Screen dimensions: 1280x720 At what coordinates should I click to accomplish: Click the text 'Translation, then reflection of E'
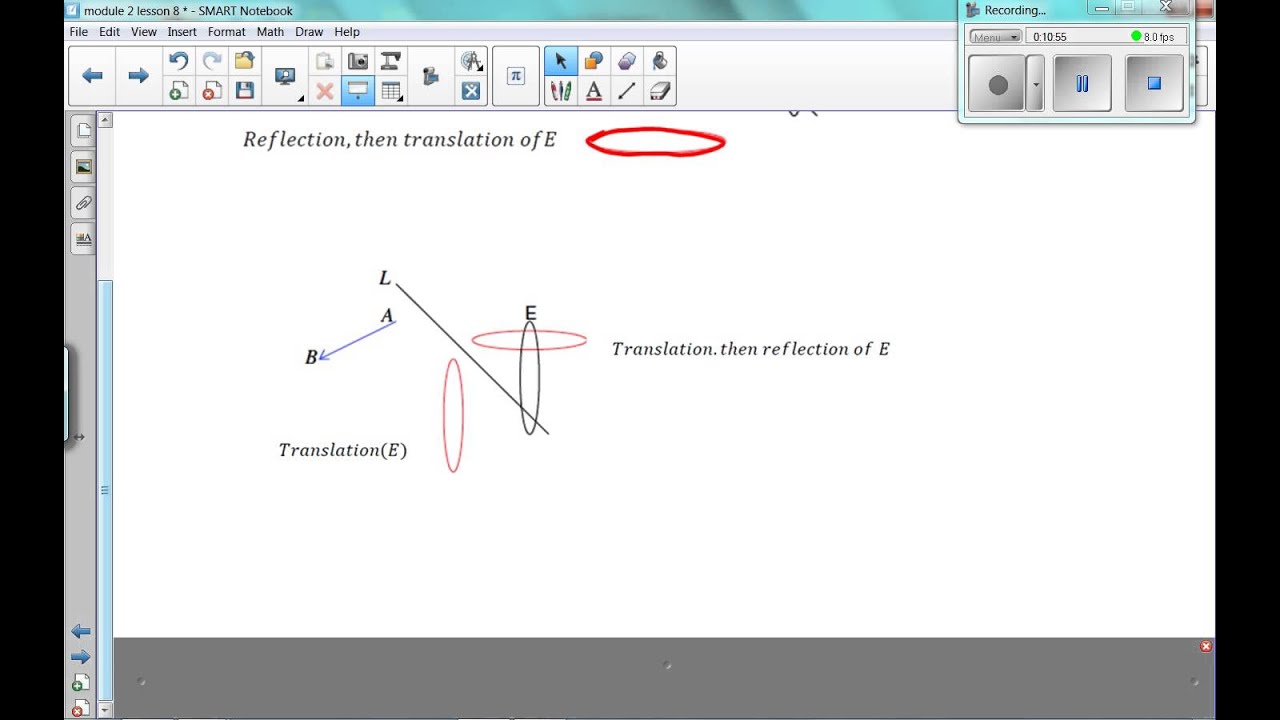point(750,349)
